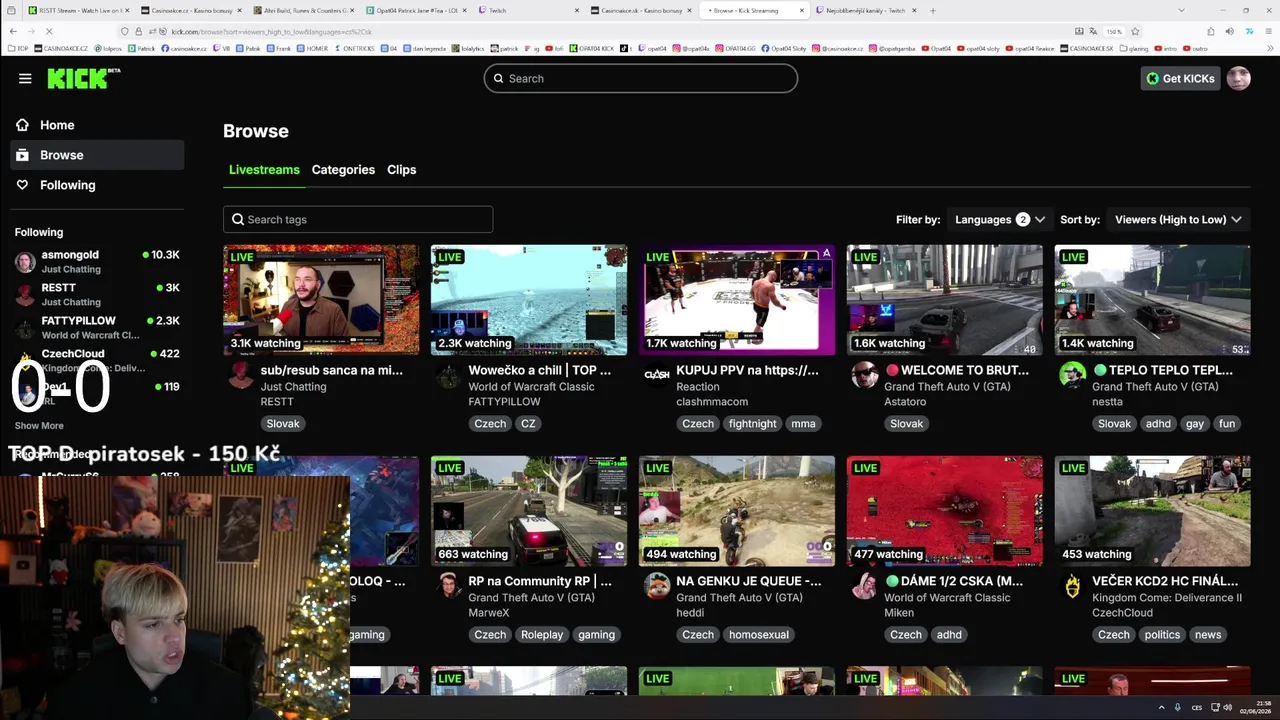
Task: Open CzechCloud followed channel
Action: point(97,360)
